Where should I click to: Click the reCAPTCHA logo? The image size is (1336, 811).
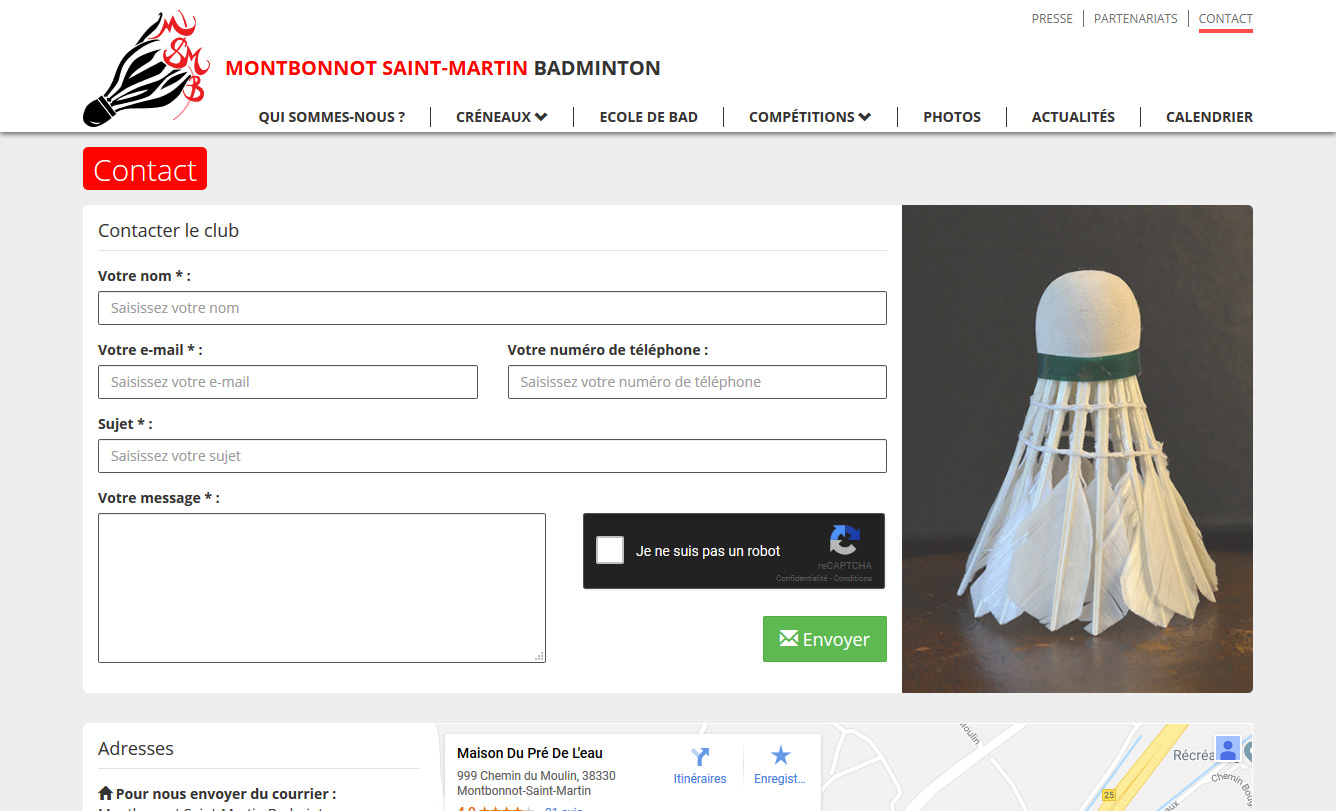(844, 540)
